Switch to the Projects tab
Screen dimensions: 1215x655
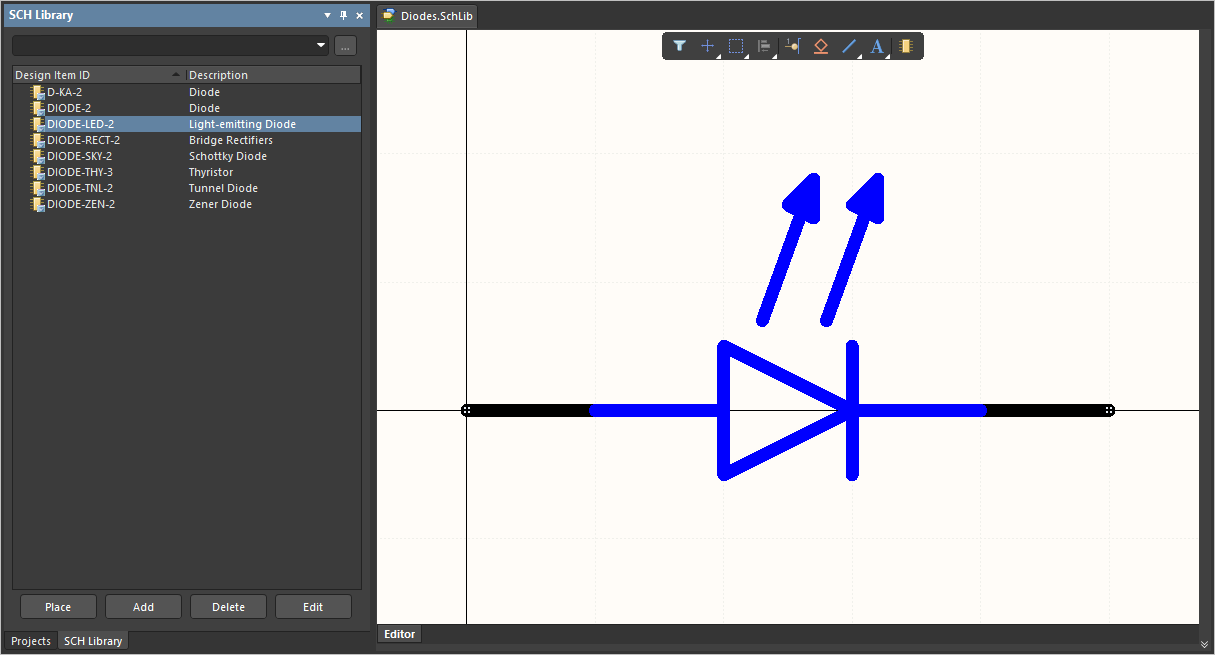(31, 641)
